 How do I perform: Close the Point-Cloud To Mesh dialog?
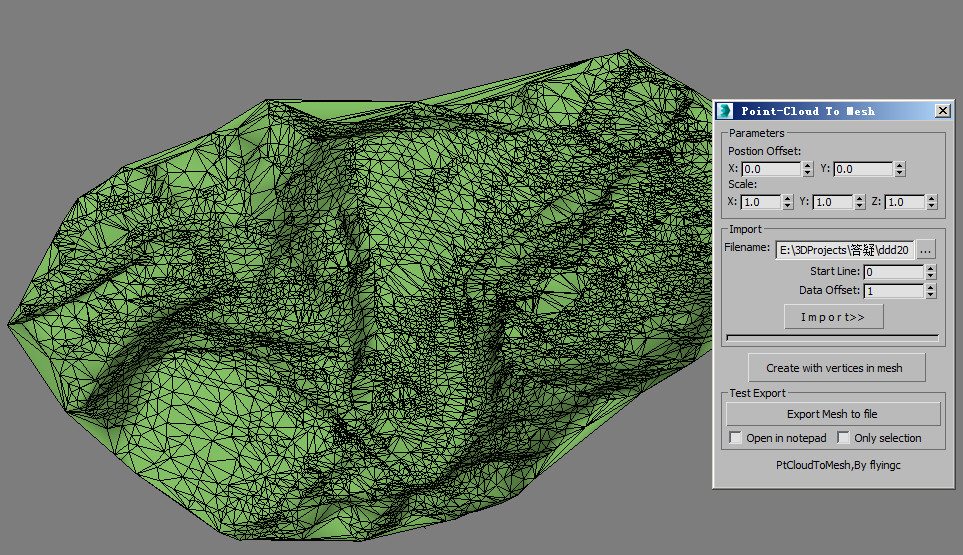click(943, 111)
